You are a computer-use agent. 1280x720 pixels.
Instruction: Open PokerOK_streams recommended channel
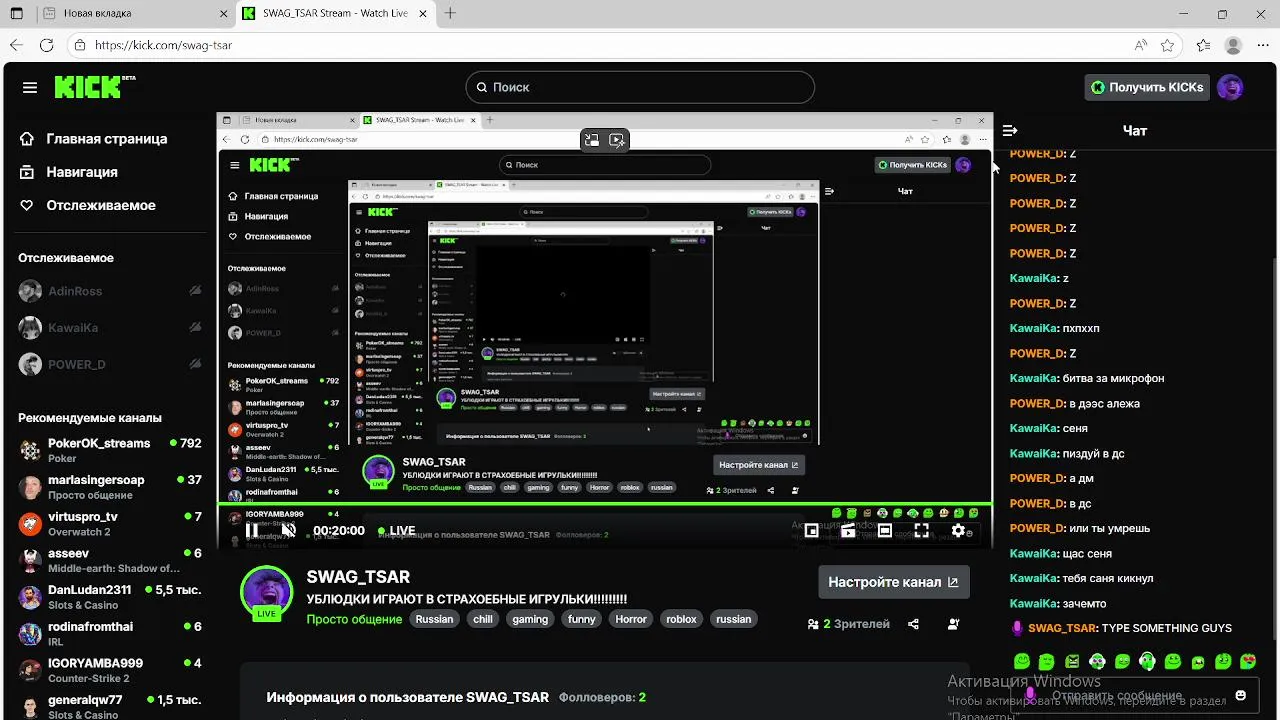(x=110, y=450)
